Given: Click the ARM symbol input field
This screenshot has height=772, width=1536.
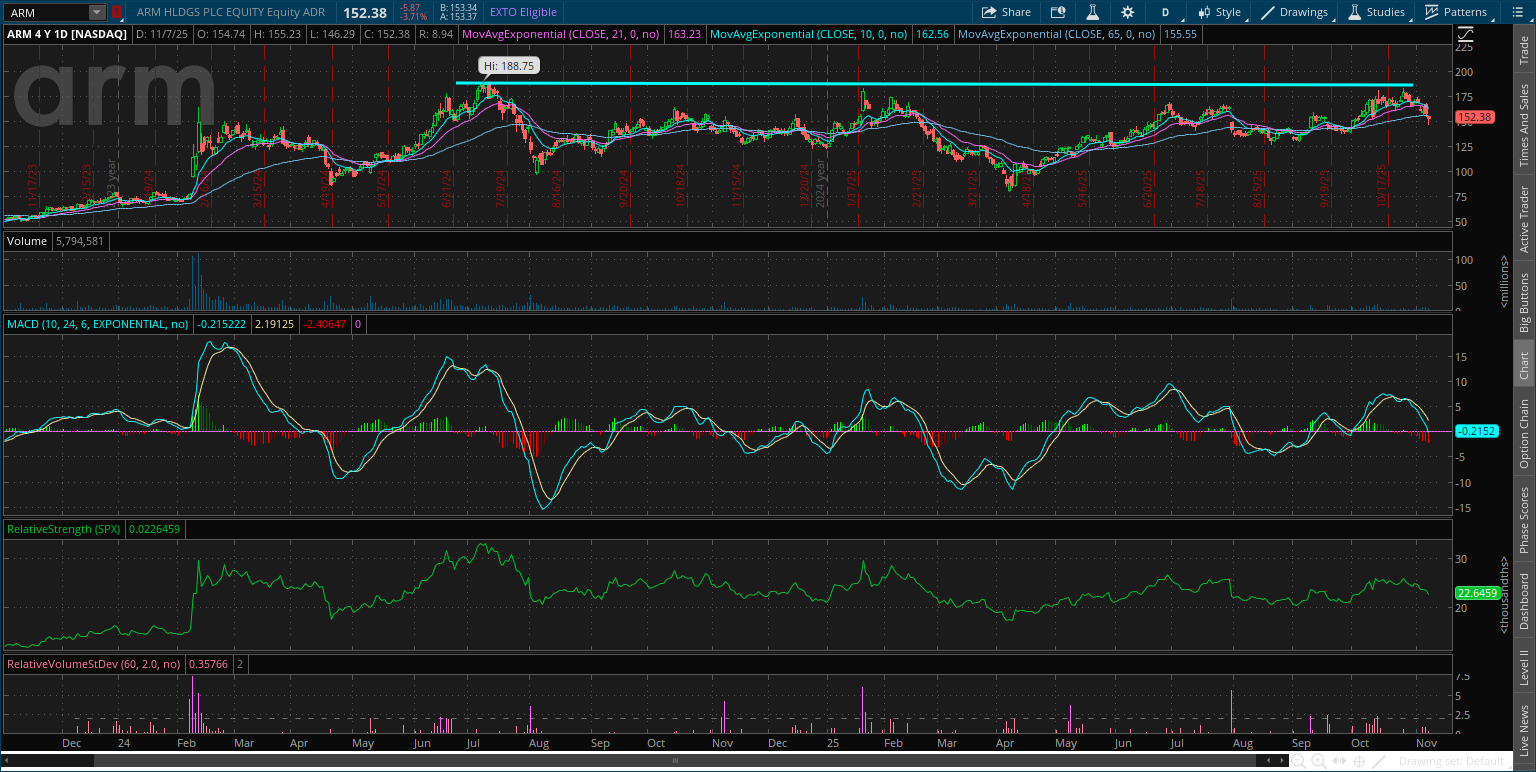Looking at the screenshot, I should (46, 13).
